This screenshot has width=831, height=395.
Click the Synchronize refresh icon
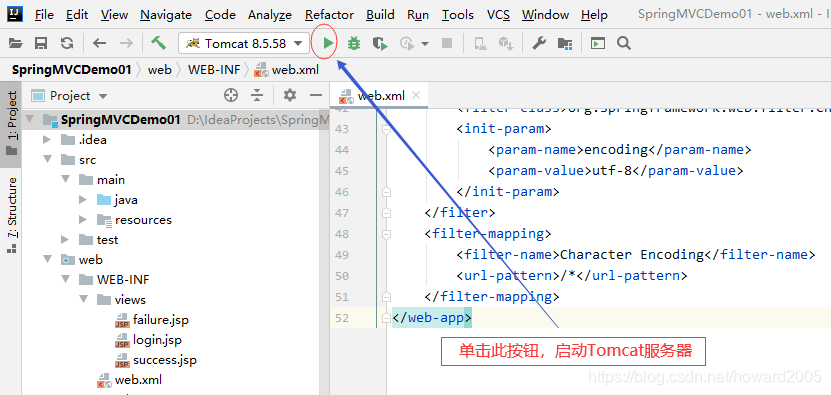coord(67,43)
